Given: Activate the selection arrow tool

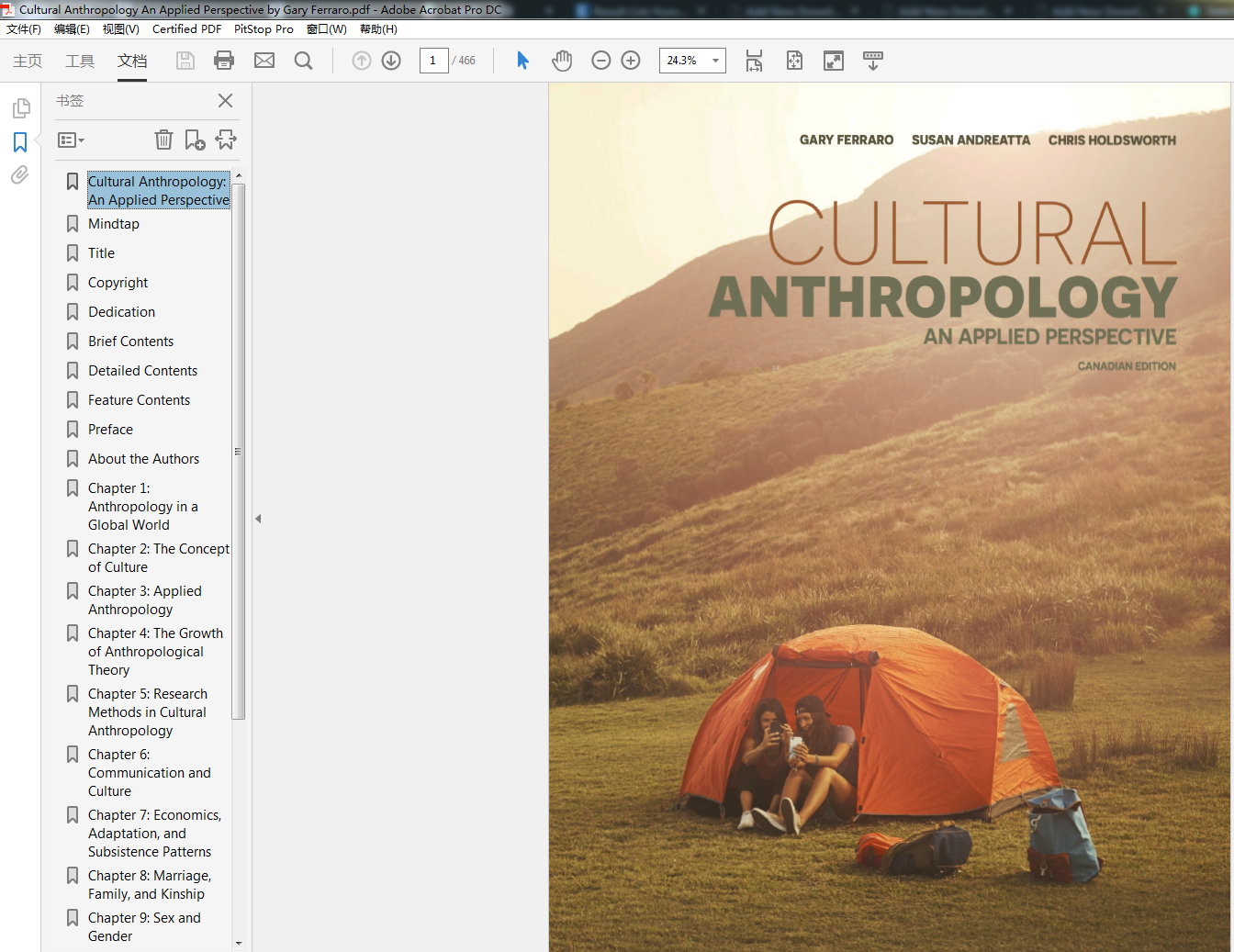Looking at the screenshot, I should click(x=523, y=61).
